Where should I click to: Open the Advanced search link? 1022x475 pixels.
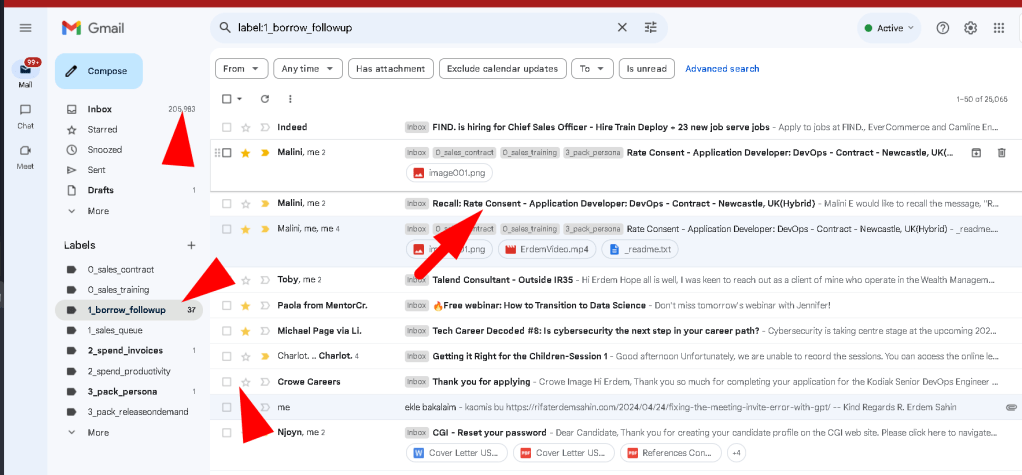(722, 68)
